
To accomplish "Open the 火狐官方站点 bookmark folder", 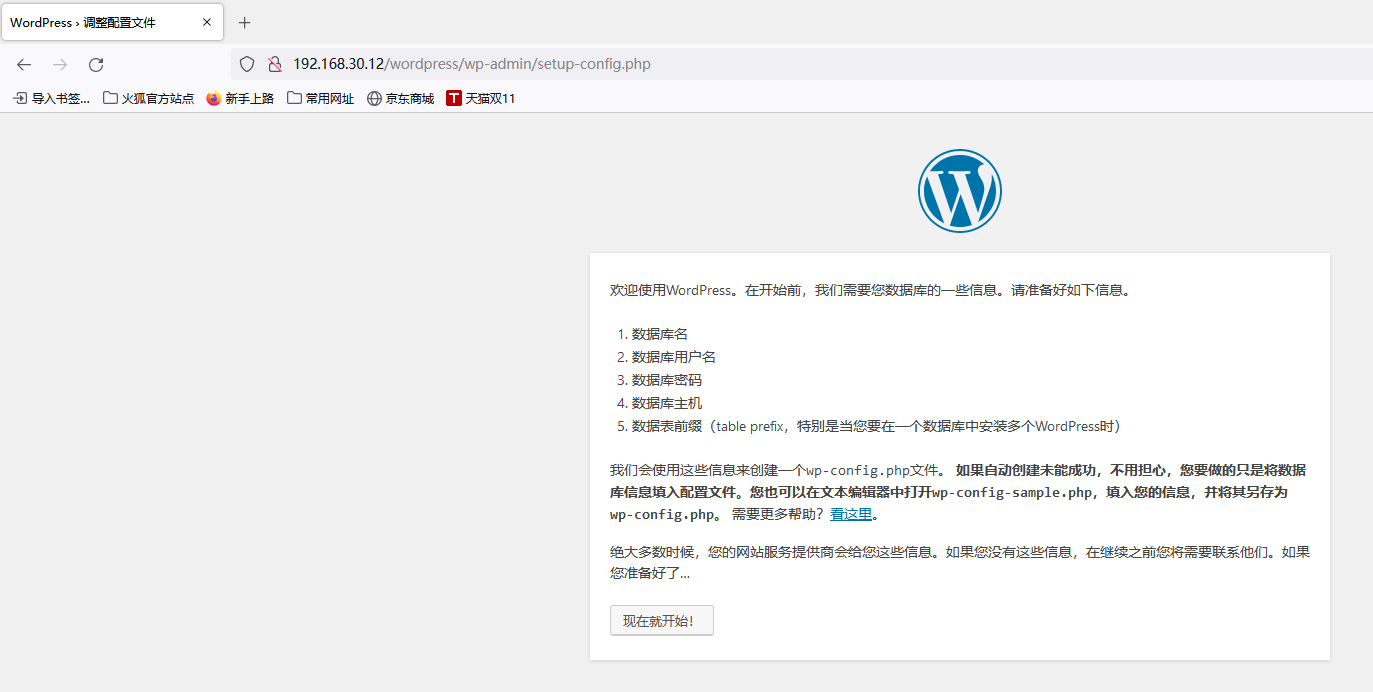I will click(149, 98).
